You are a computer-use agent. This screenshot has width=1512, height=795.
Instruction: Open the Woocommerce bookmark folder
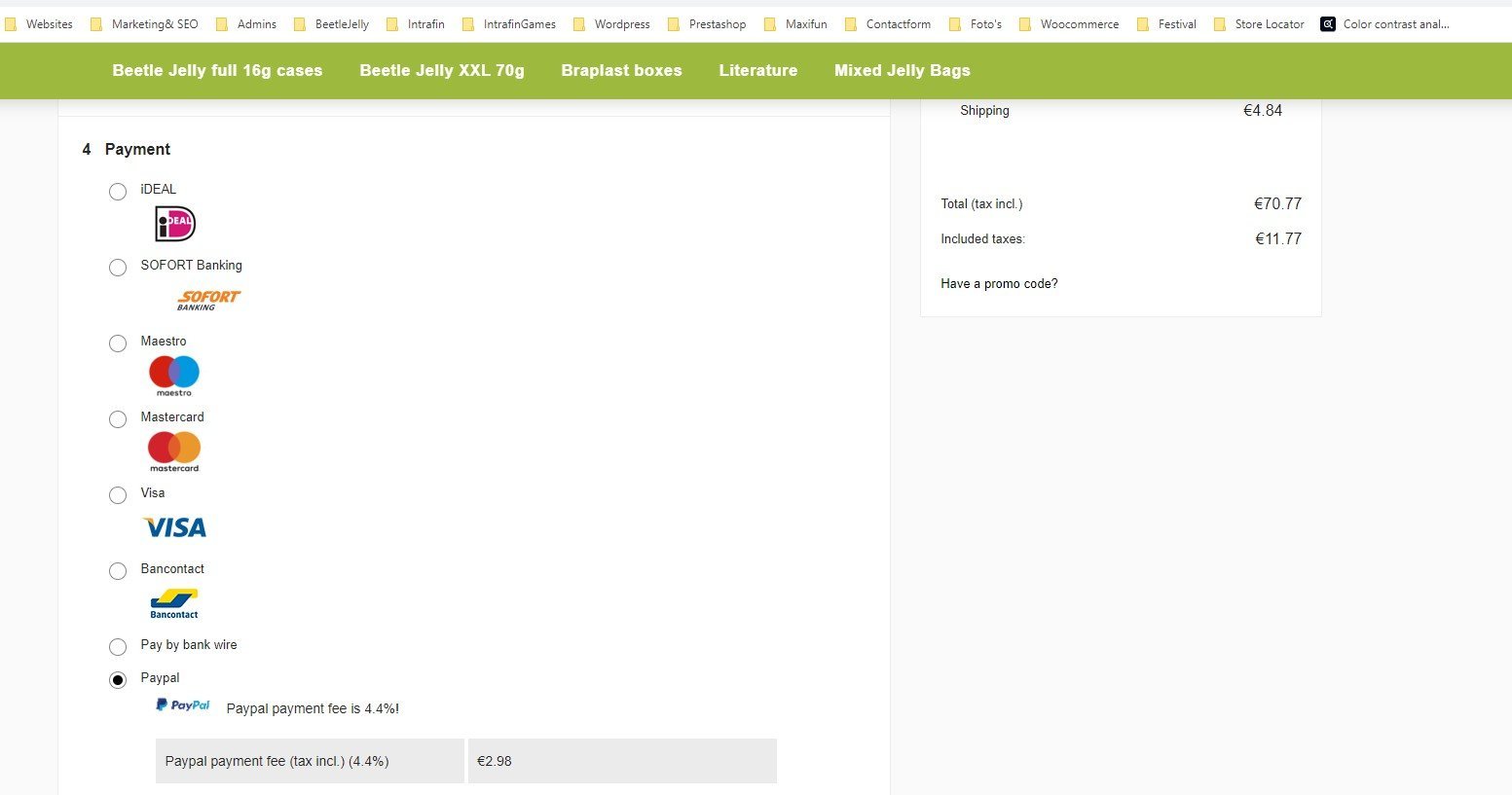click(x=1069, y=24)
